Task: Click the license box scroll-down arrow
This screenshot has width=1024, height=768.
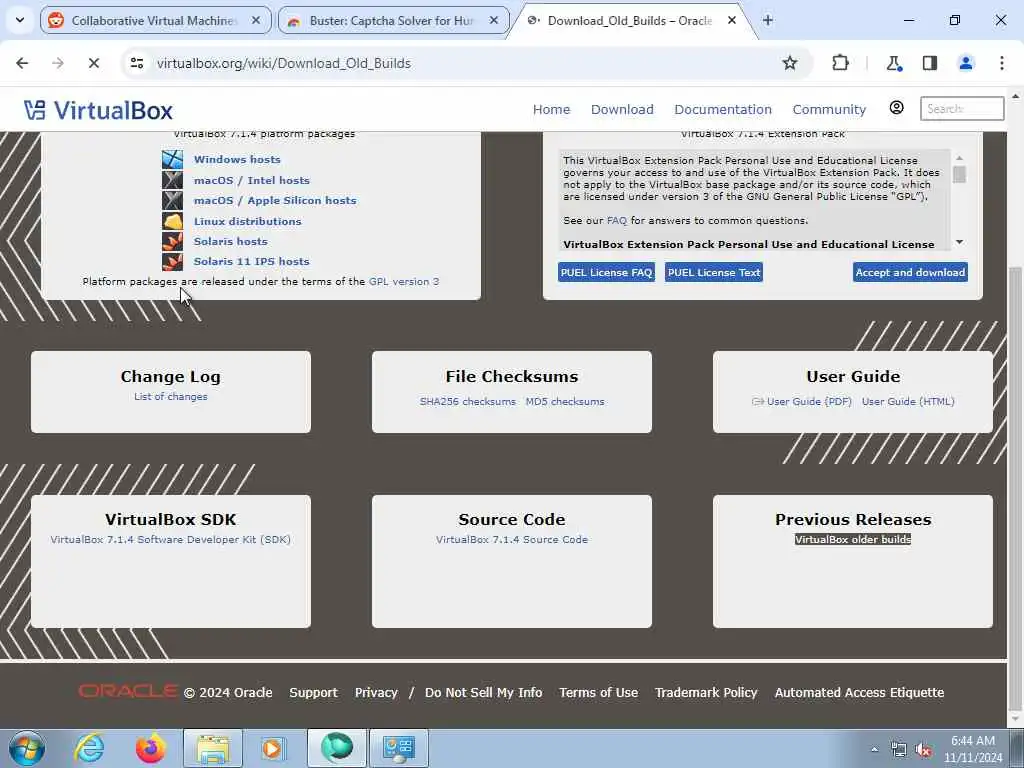Action: (959, 242)
